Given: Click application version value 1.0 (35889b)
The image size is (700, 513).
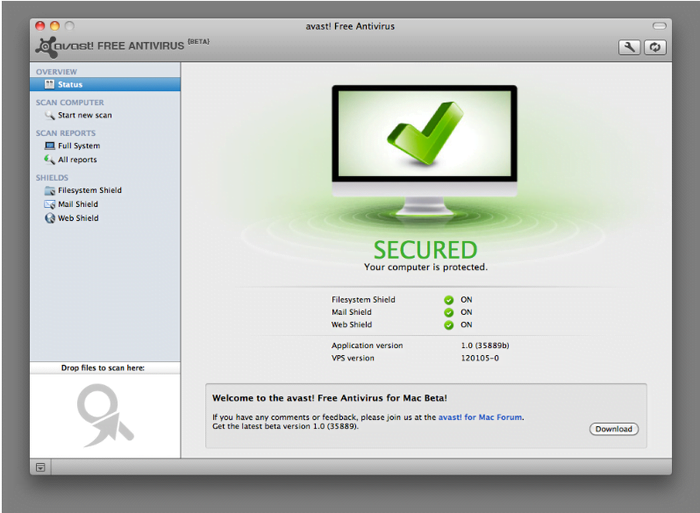Looking at the screenshot, I should point(485,346).
